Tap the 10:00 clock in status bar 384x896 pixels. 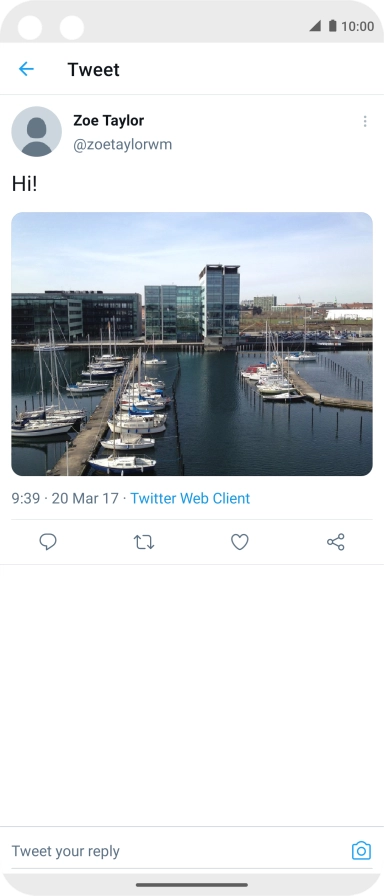coord(358,26)
